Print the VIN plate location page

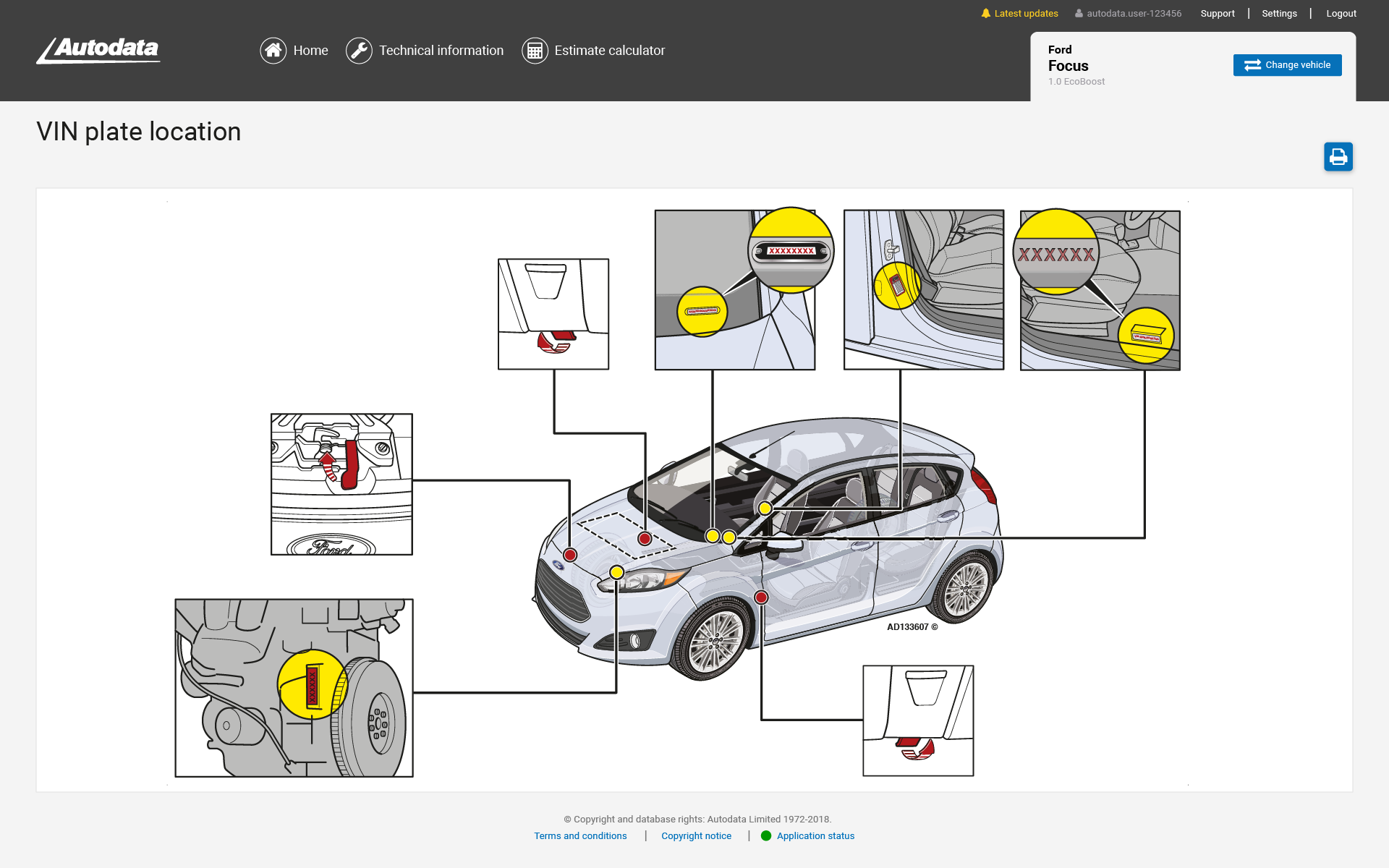coord(1338,156)
